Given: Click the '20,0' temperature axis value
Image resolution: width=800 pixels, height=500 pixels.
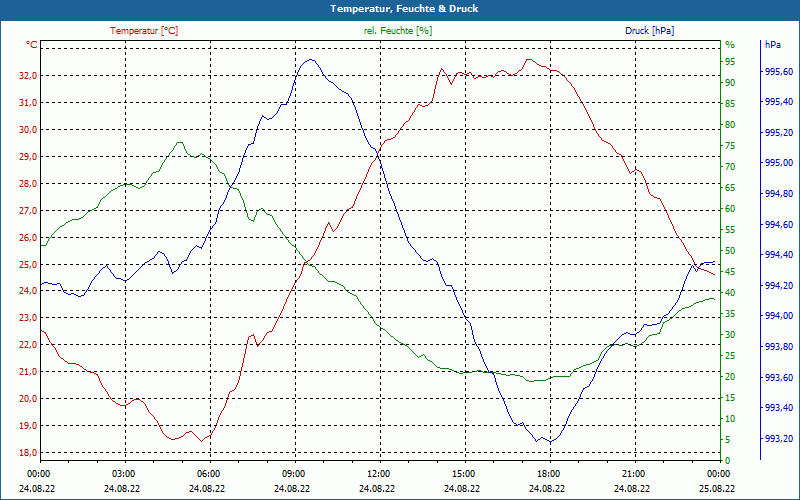Looking at the screenshot, I should (28, 399).
